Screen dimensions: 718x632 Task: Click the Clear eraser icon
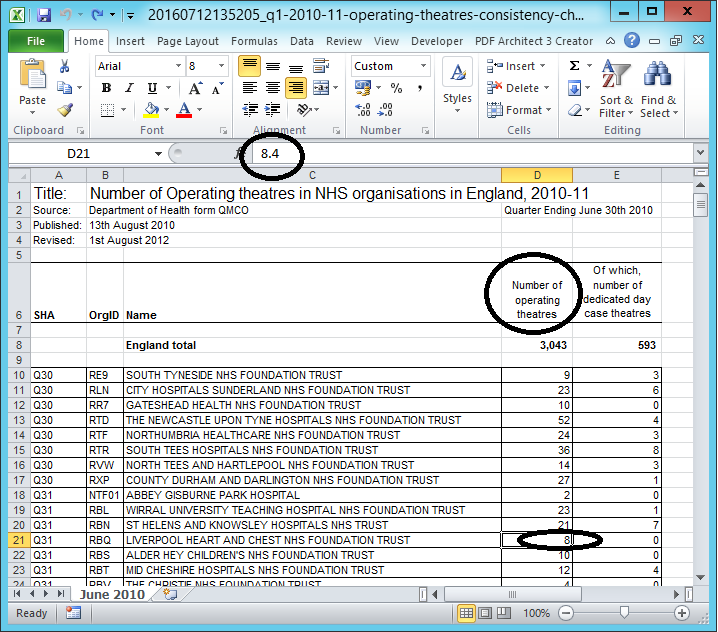[574, 110]
